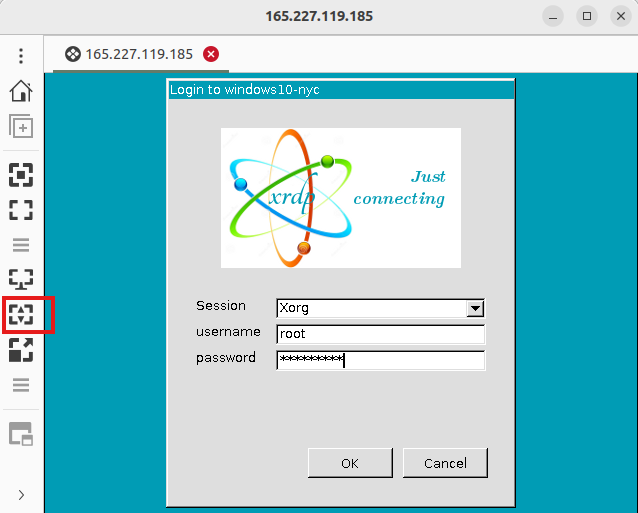Screen dimensions: 638x513
Task: Open fullscreen options menu below fullscreen icon
Action: tap(21, 245)
